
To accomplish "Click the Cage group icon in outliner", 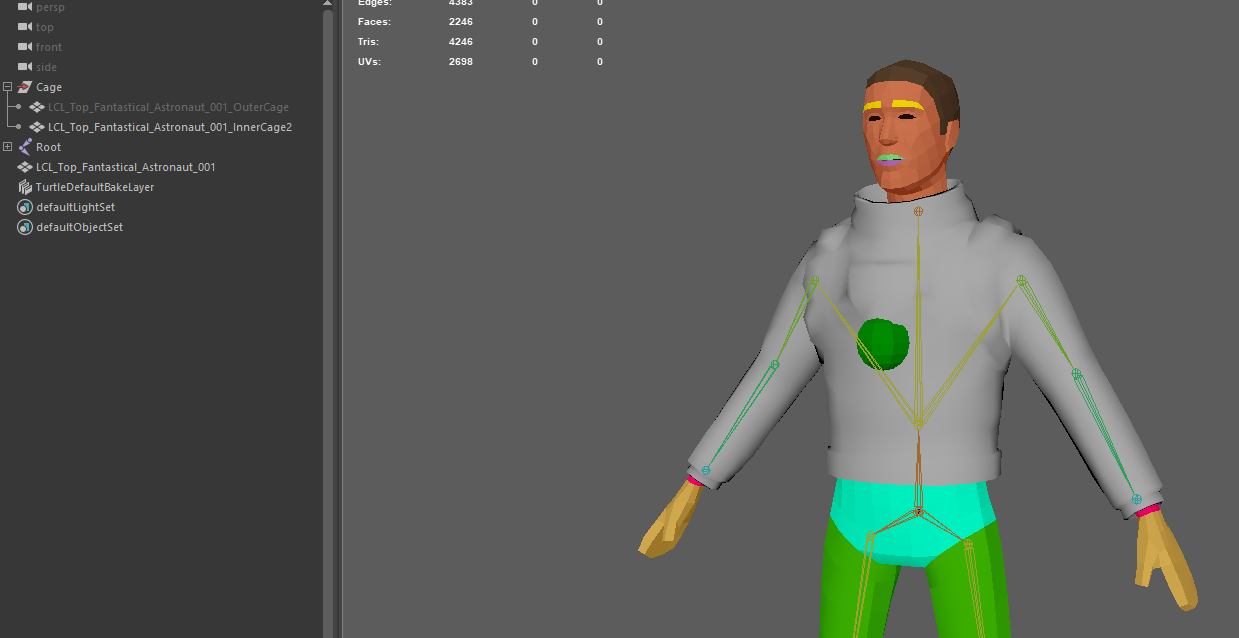I will (25, 87).
